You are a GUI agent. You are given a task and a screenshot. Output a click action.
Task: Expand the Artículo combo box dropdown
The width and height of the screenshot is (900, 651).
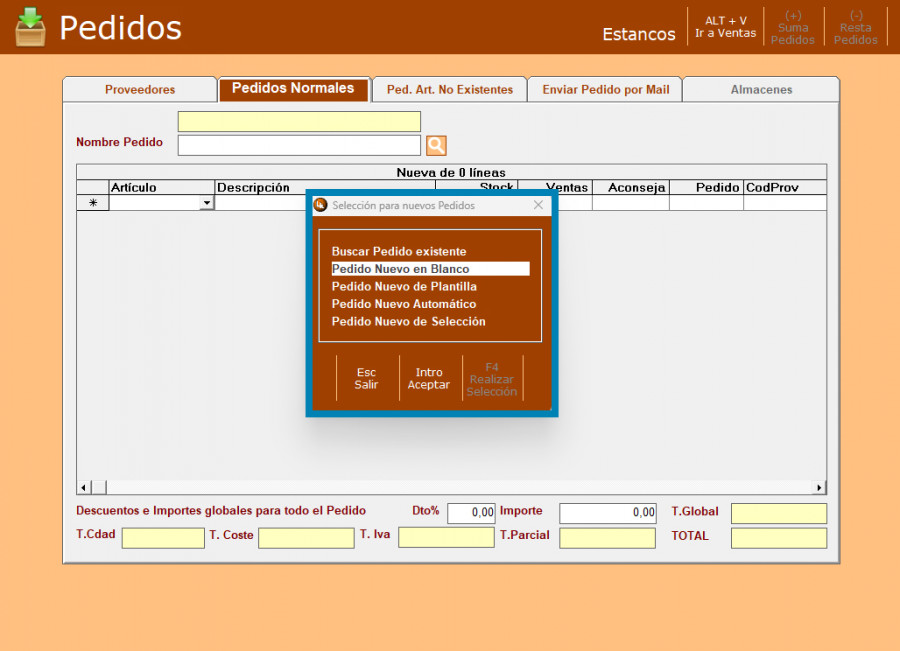pyautogui.click(x=206, y=203)
